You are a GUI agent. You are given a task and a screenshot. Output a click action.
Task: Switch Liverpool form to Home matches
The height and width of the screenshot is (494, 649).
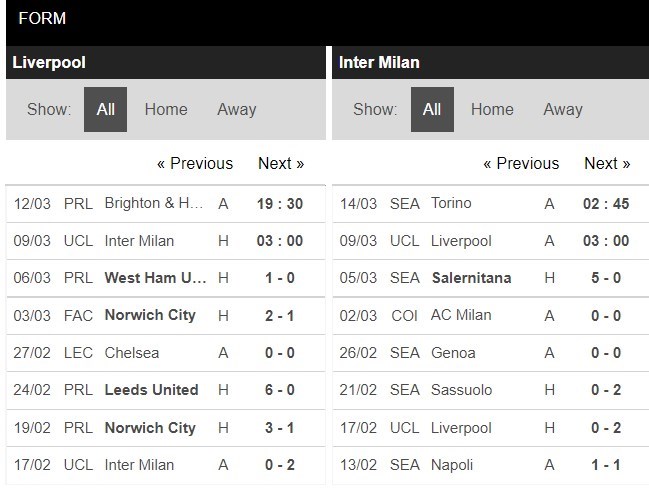(166, 110)
